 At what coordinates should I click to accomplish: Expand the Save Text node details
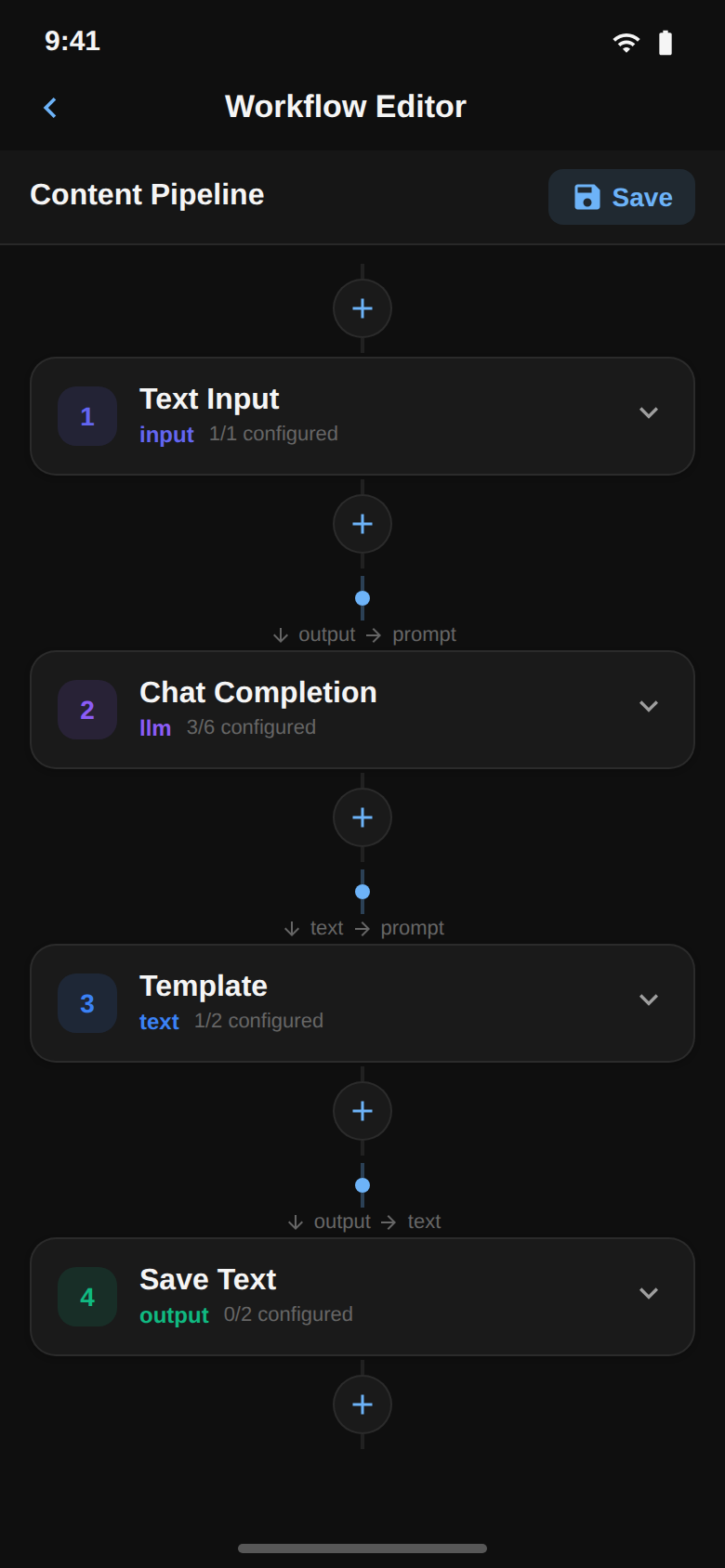(649, 1294)
